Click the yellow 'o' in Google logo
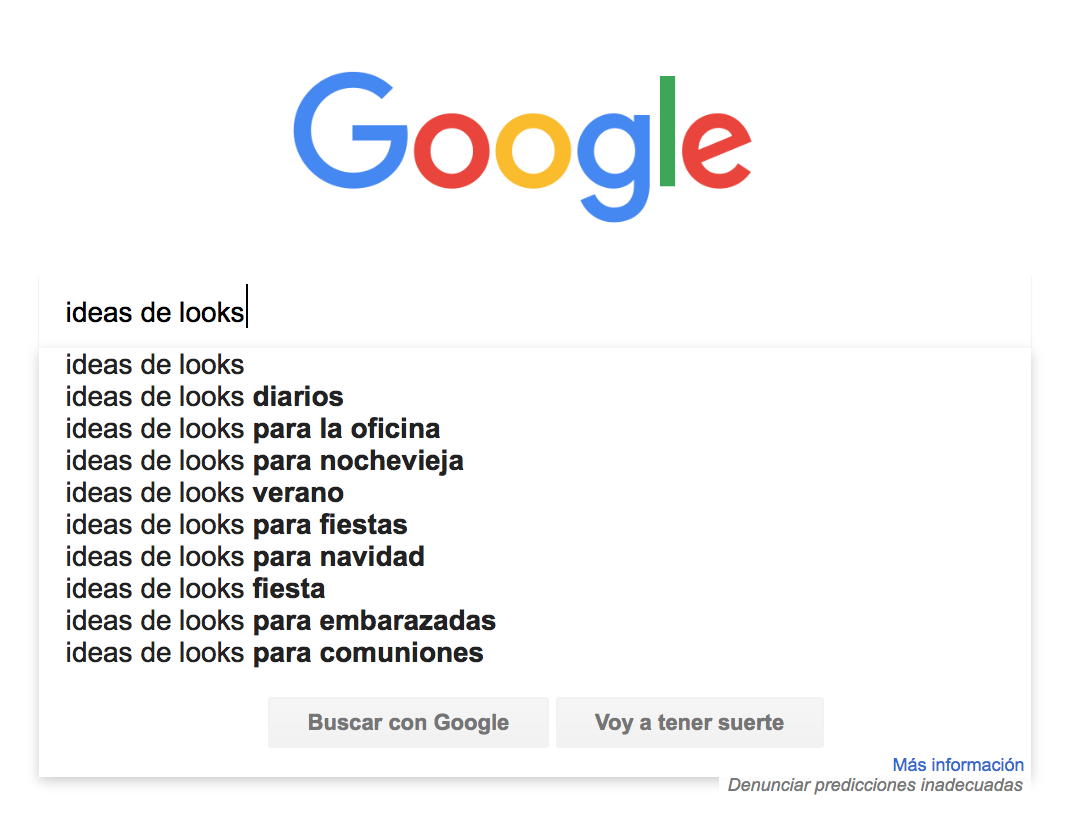 pos(533,150)
